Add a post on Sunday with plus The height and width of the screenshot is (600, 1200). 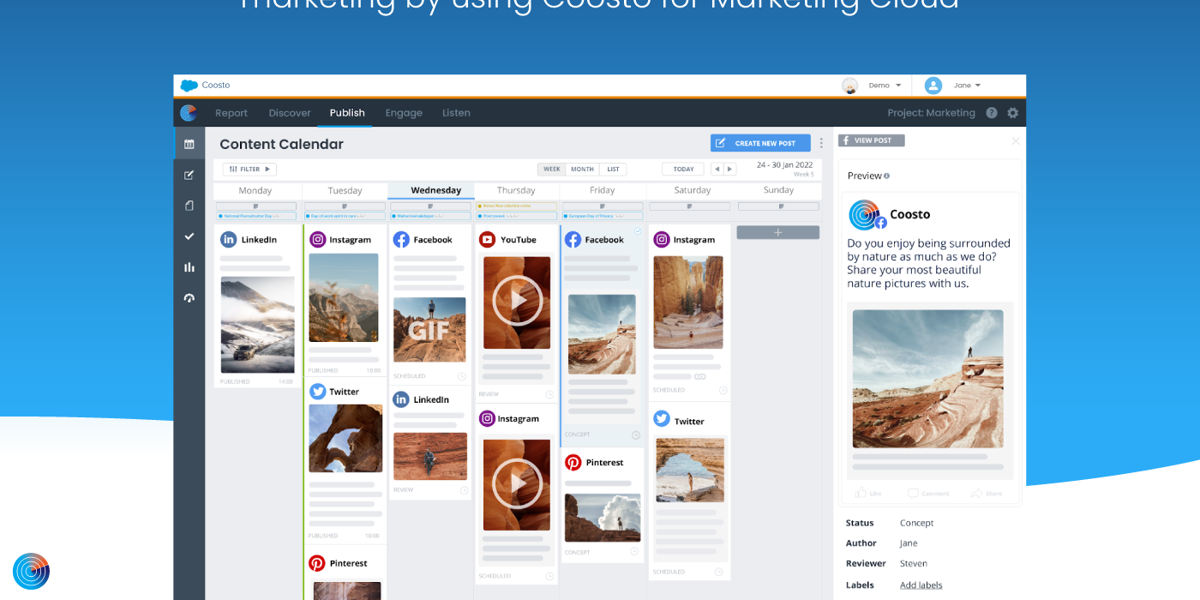click(778, 232)
